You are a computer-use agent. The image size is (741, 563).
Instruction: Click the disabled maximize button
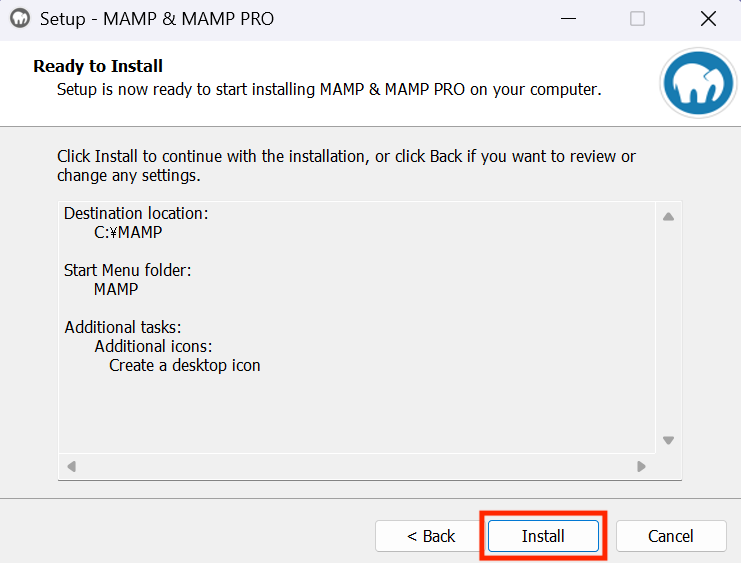637,19
